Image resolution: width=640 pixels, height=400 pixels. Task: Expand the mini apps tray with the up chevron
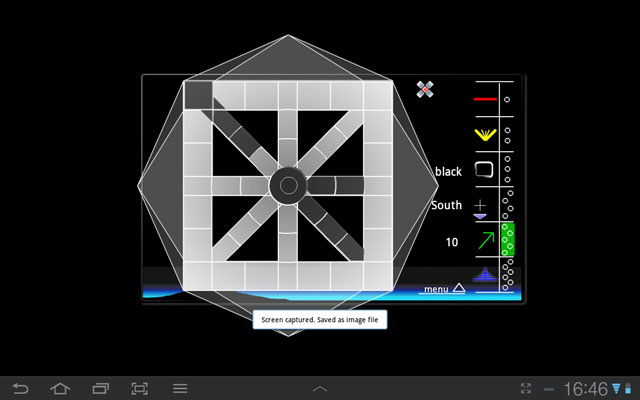pyautogui.click(x=320, y=389)
